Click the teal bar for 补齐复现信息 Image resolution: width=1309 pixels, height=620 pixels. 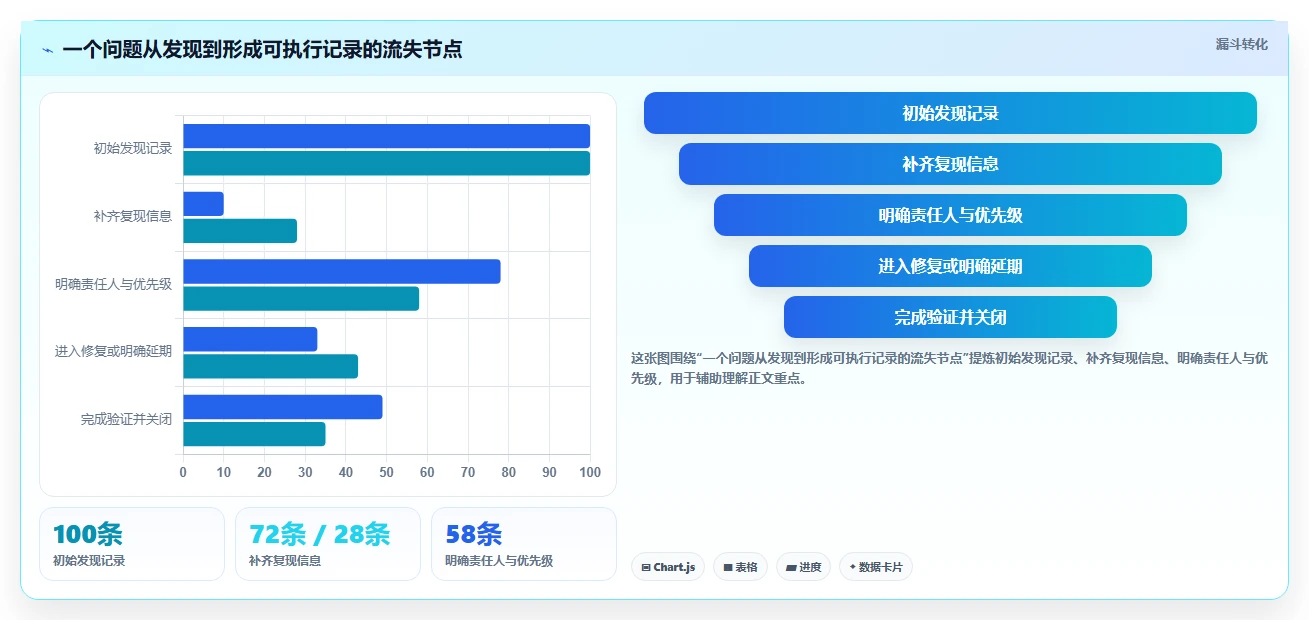coord(240,231)
